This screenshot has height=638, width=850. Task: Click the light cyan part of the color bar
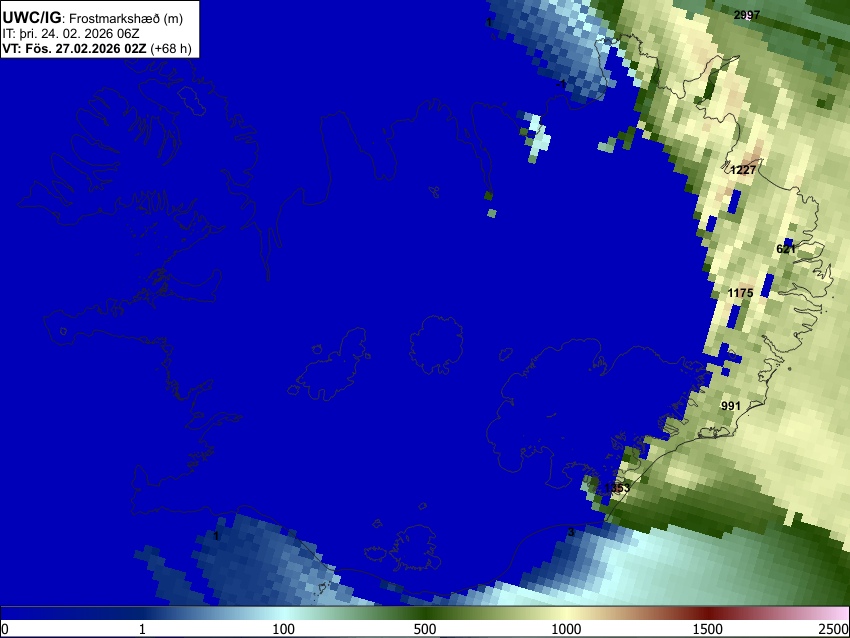coord(283,614)
